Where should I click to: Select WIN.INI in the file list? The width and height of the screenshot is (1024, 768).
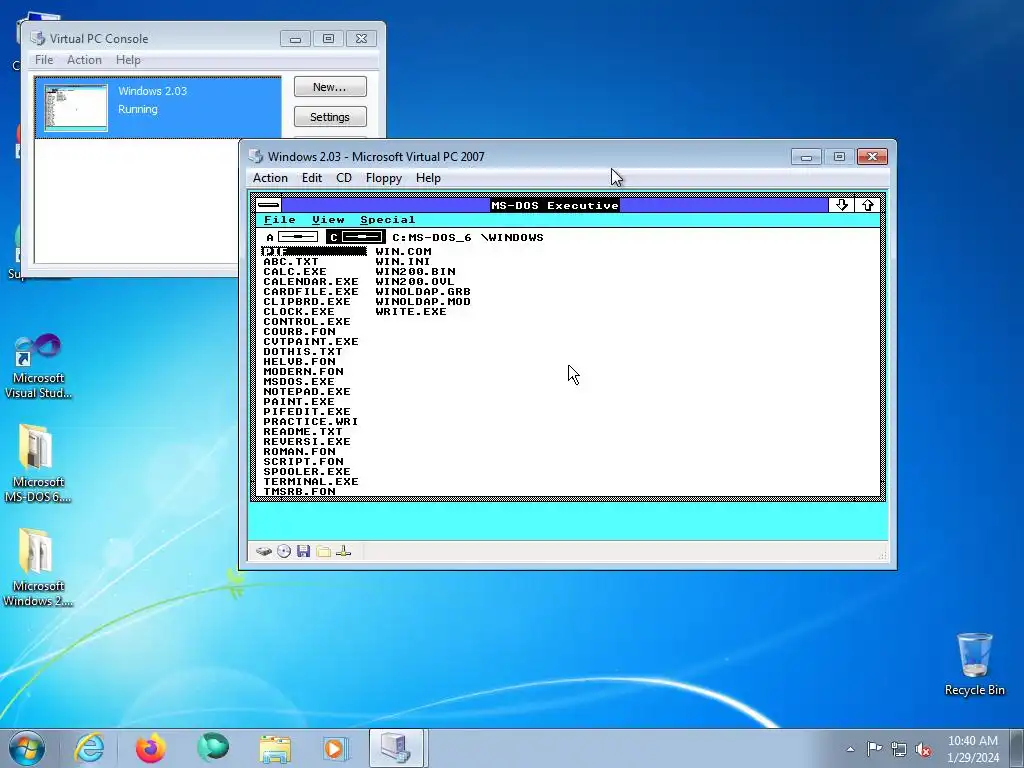(403, 261)
